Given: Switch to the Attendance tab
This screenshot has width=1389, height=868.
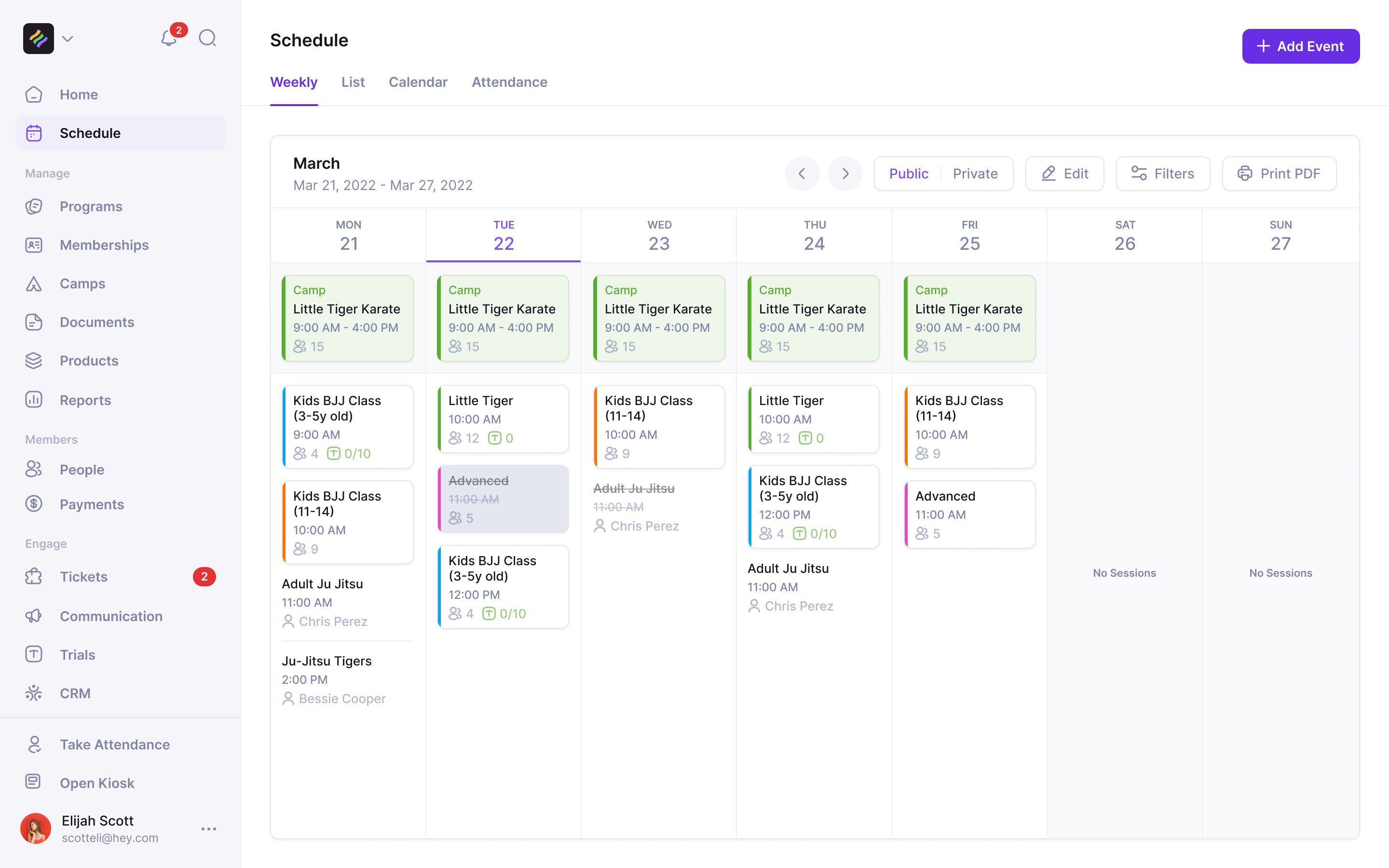Looking at the screenshot, I should 509,82.
